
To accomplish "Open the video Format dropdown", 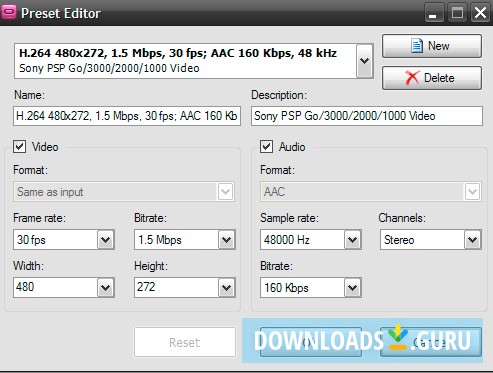I will [x=124, y=192].
